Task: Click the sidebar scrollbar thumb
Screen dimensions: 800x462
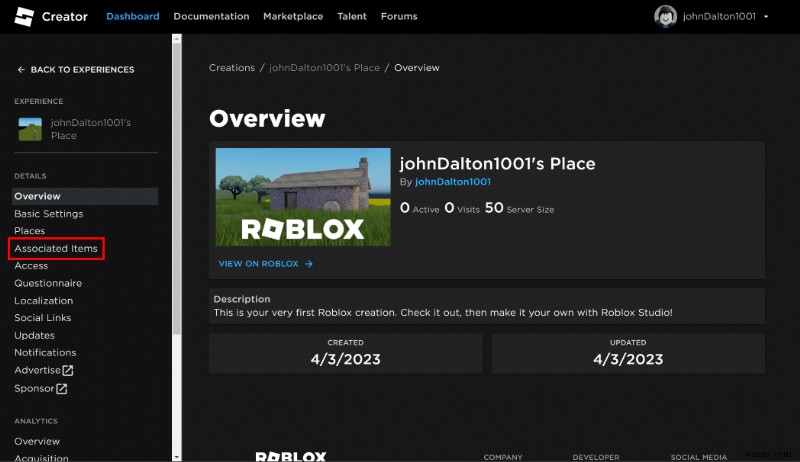Action: (177, 189)
